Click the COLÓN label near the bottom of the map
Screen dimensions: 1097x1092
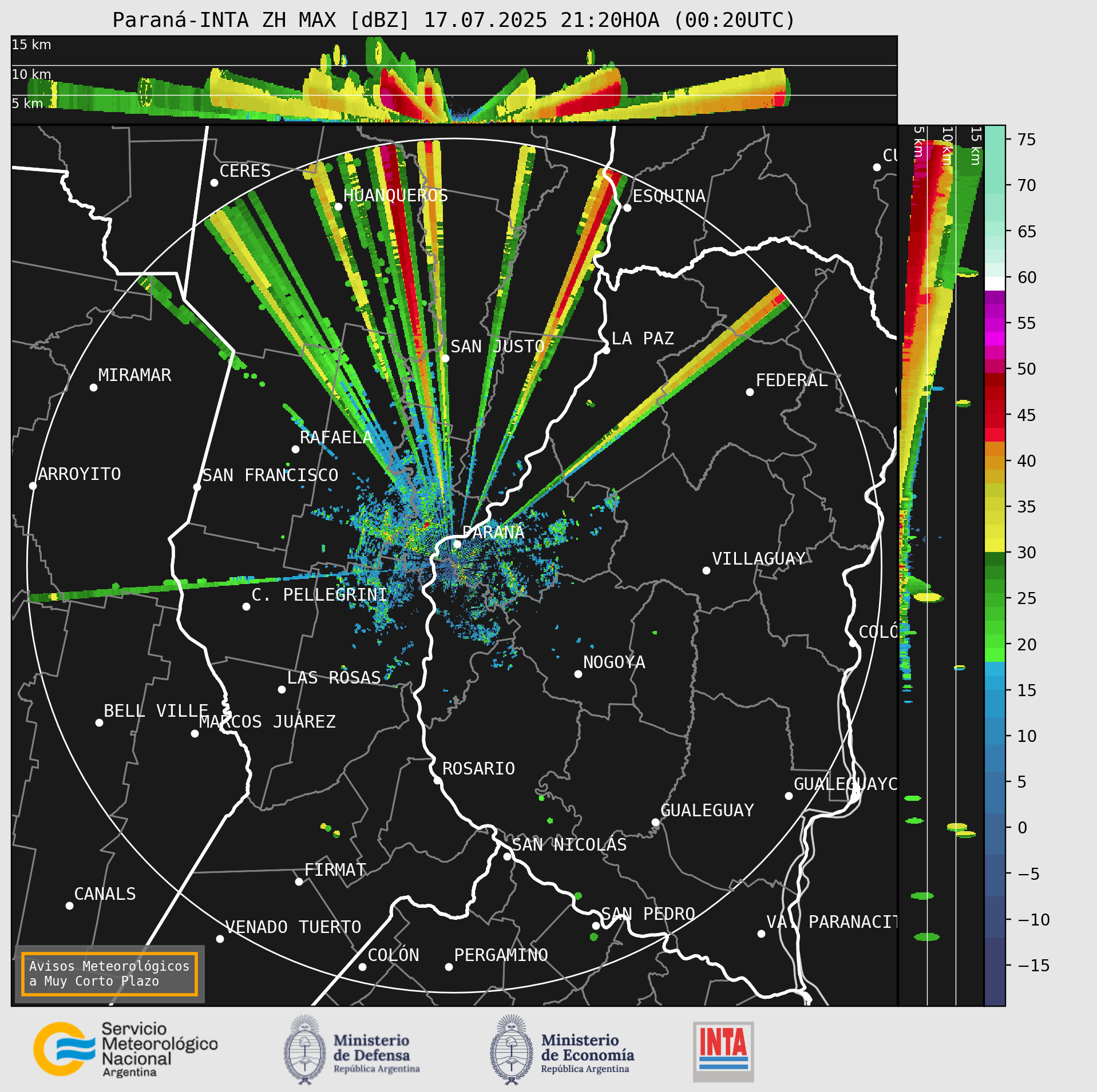pyautogui.click(x=393, y=955)
